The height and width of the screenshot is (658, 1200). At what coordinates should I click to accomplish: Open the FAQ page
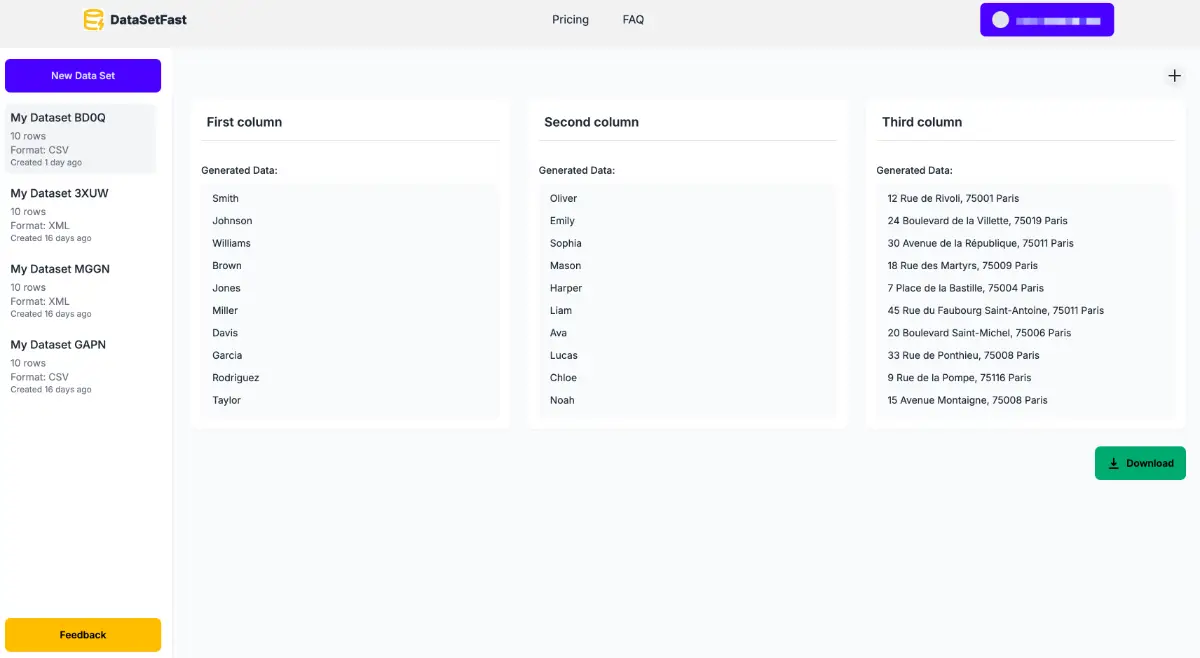click(x=633, y=20)
